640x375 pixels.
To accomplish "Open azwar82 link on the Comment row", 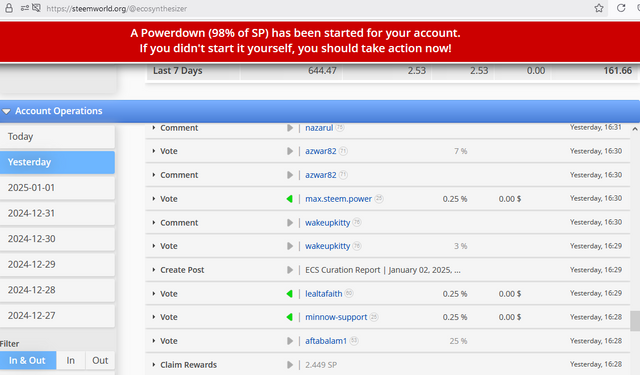I will 321,175.
